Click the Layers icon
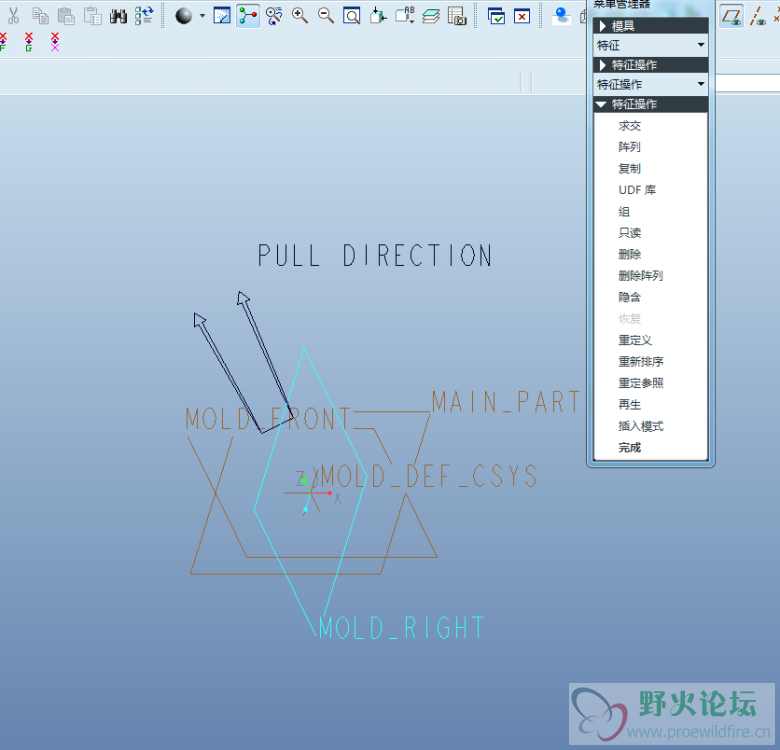This screenshot has width=780, height=750. (431, 16)
